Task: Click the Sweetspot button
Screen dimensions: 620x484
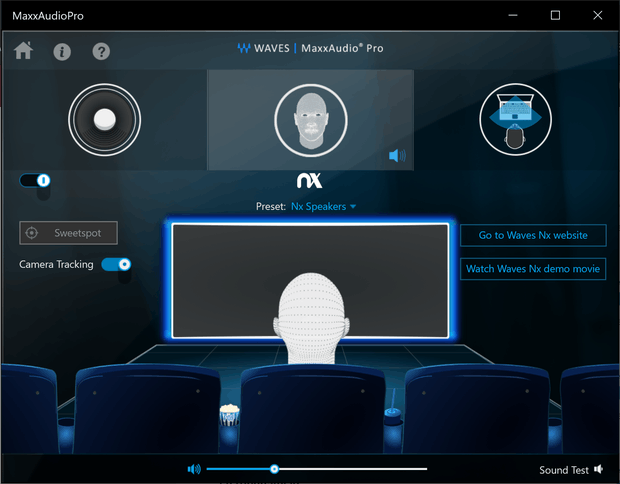Action: (68, 233)
